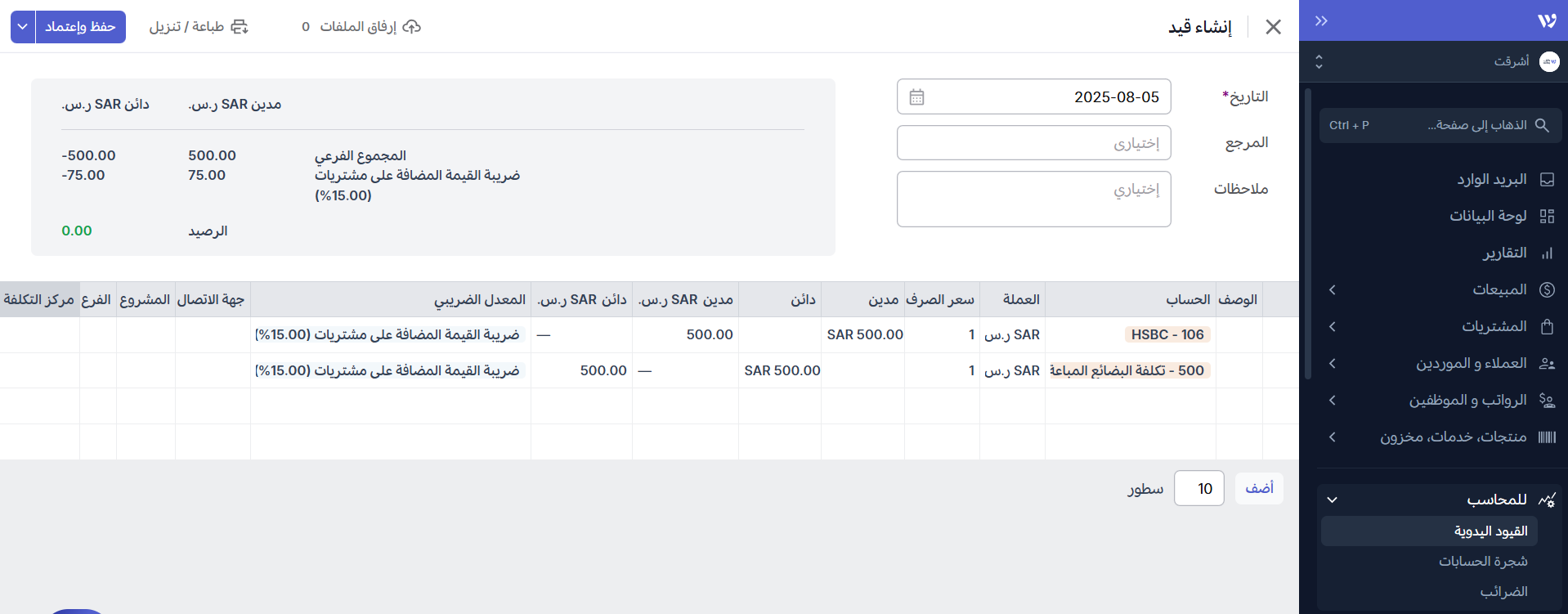1568x614 pixels.
Task: Open the save and approve dropdown arrow
Action: tap(23, 27)
